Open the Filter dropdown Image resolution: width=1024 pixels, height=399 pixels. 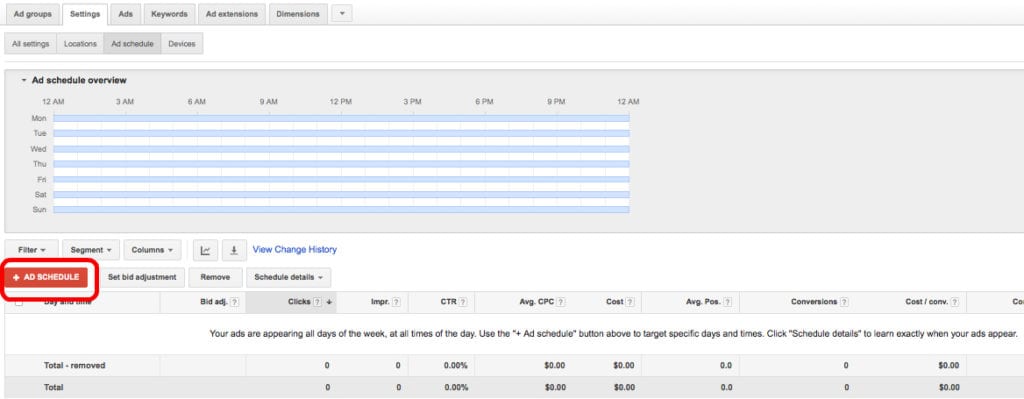[x=32, y=250]
